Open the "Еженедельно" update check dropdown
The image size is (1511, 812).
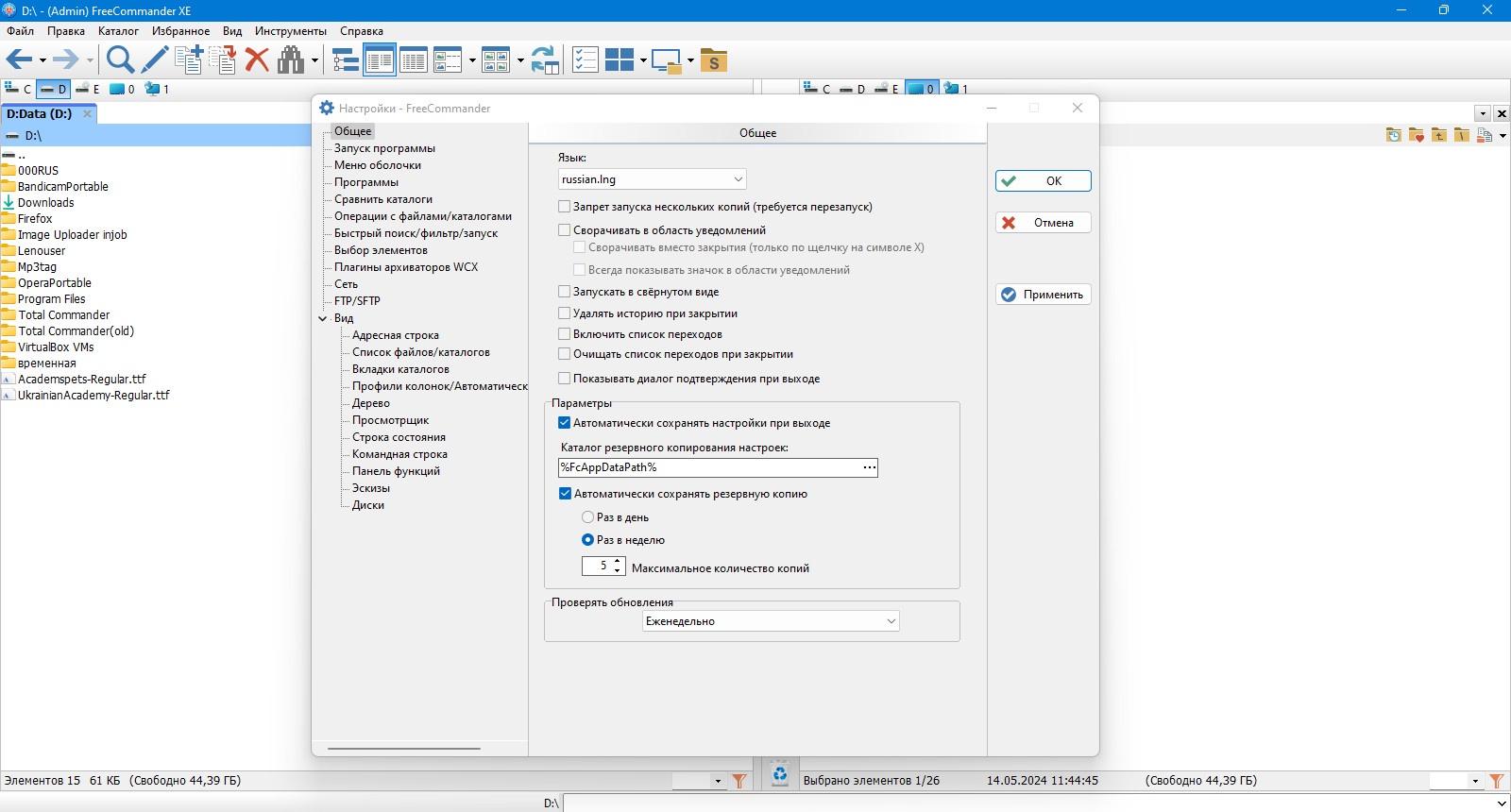[771, 621]
